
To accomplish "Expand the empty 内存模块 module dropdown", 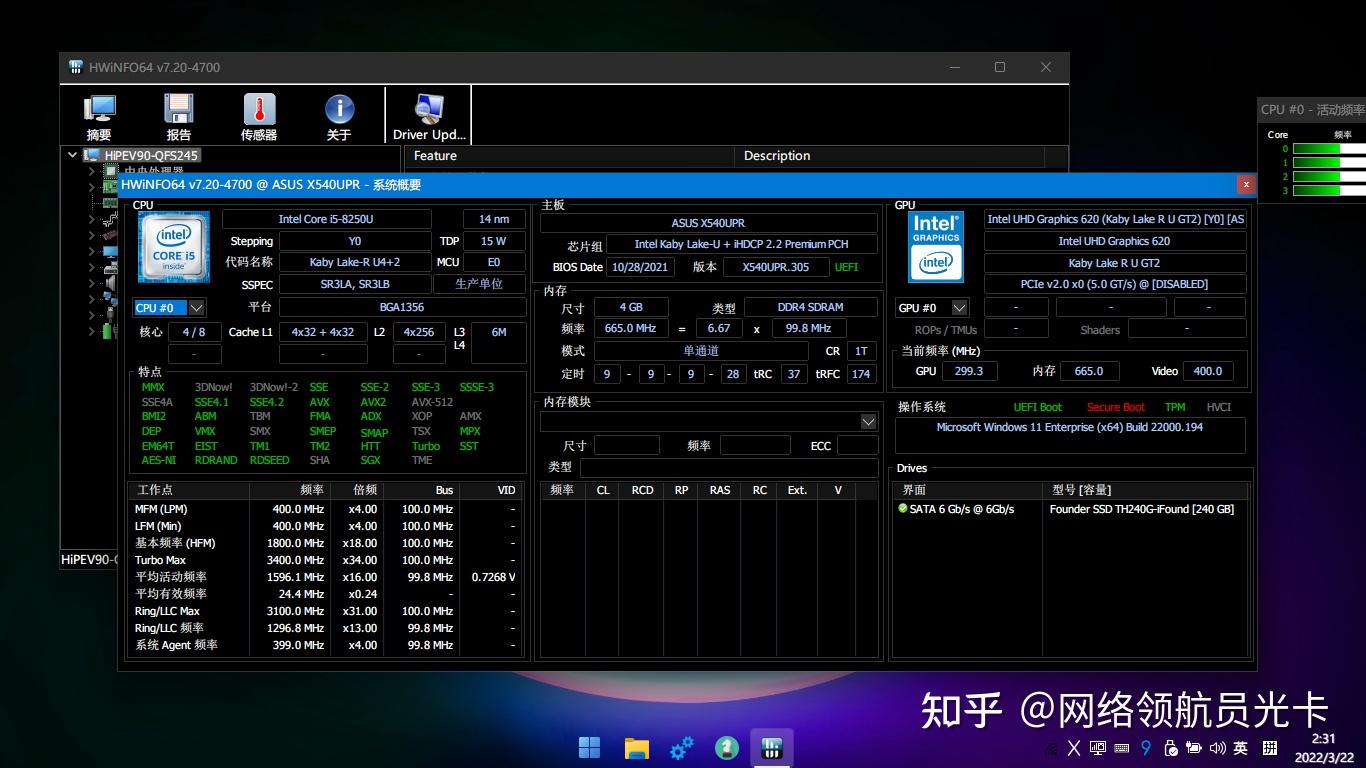I will (866, 421).
